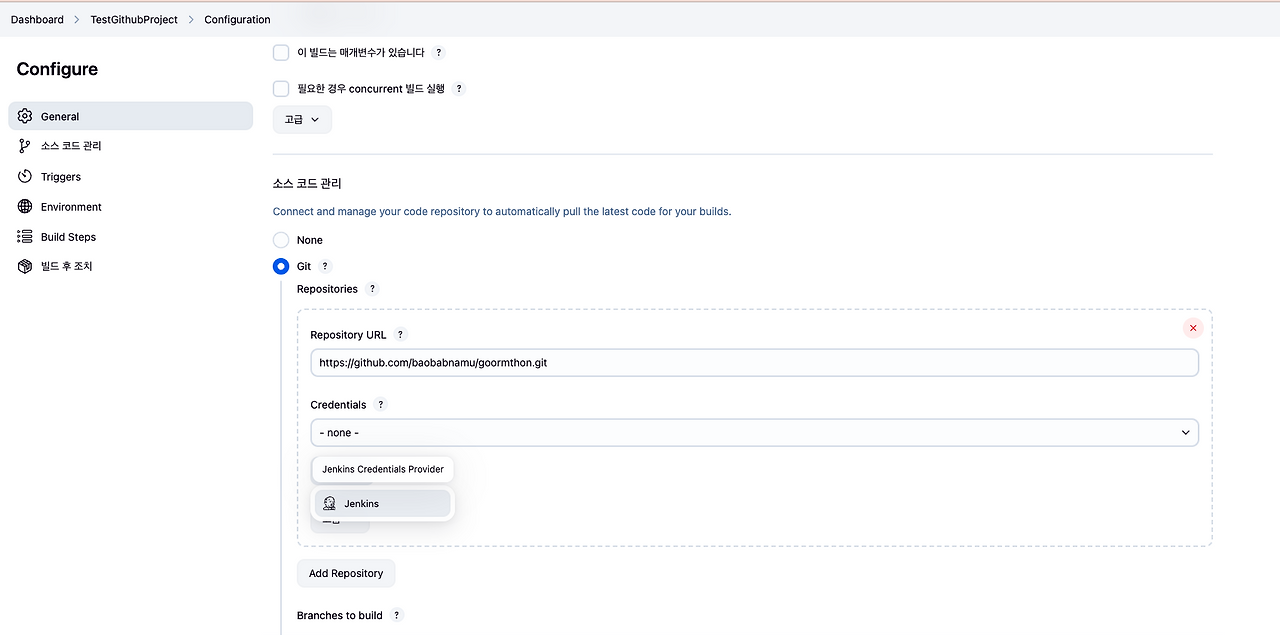Click the source code branch icon in sidebar
Screen dimensions: 1280x635
[x=25, y=146]
